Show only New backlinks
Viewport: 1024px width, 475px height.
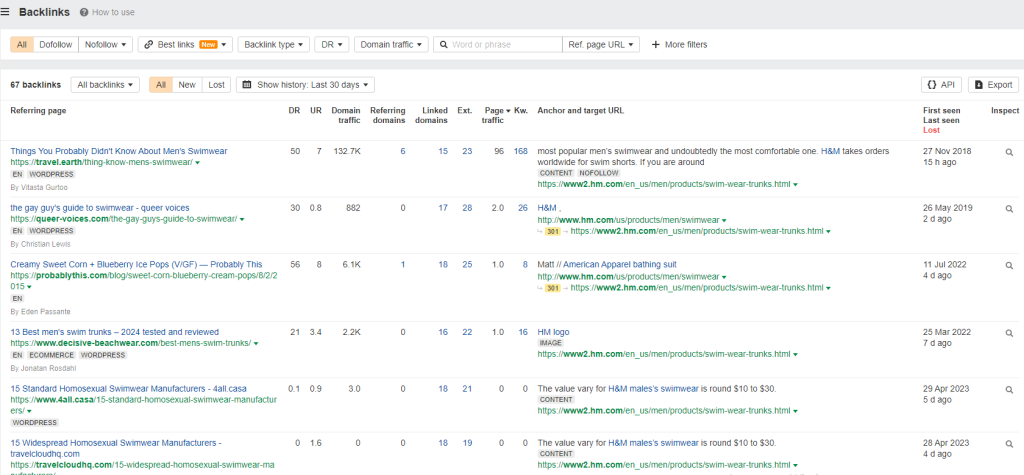tap(187, 85)
